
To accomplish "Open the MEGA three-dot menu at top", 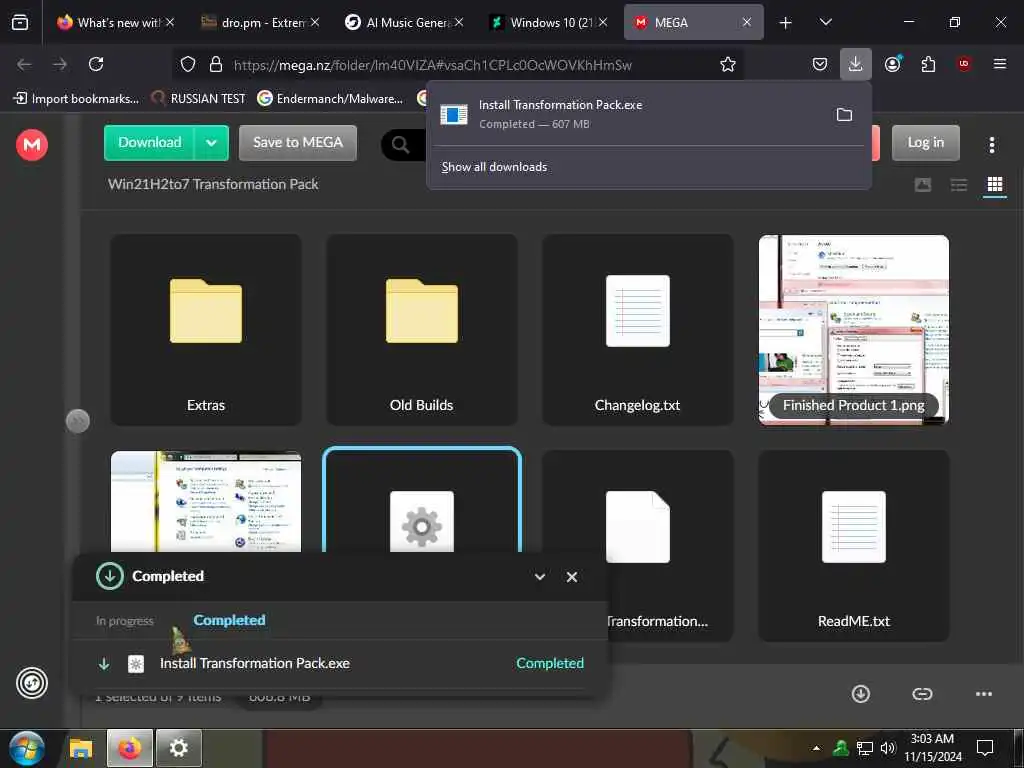I will (991, 145).
